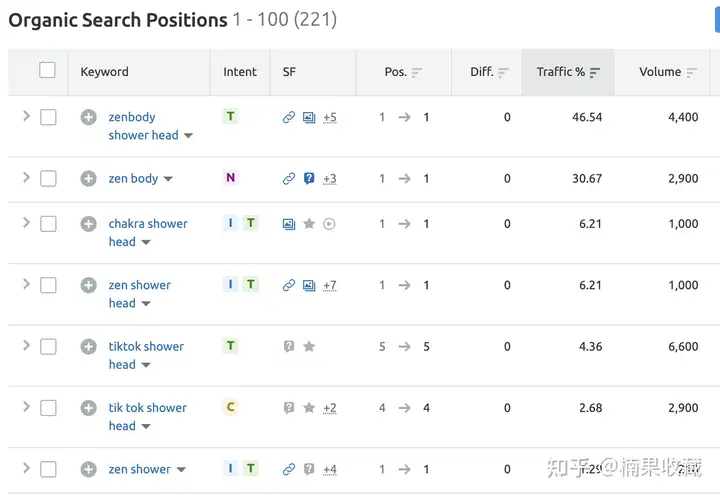Click star reviews icon in tiktok shower head row

pyautogui.click(x=309, y=346)
